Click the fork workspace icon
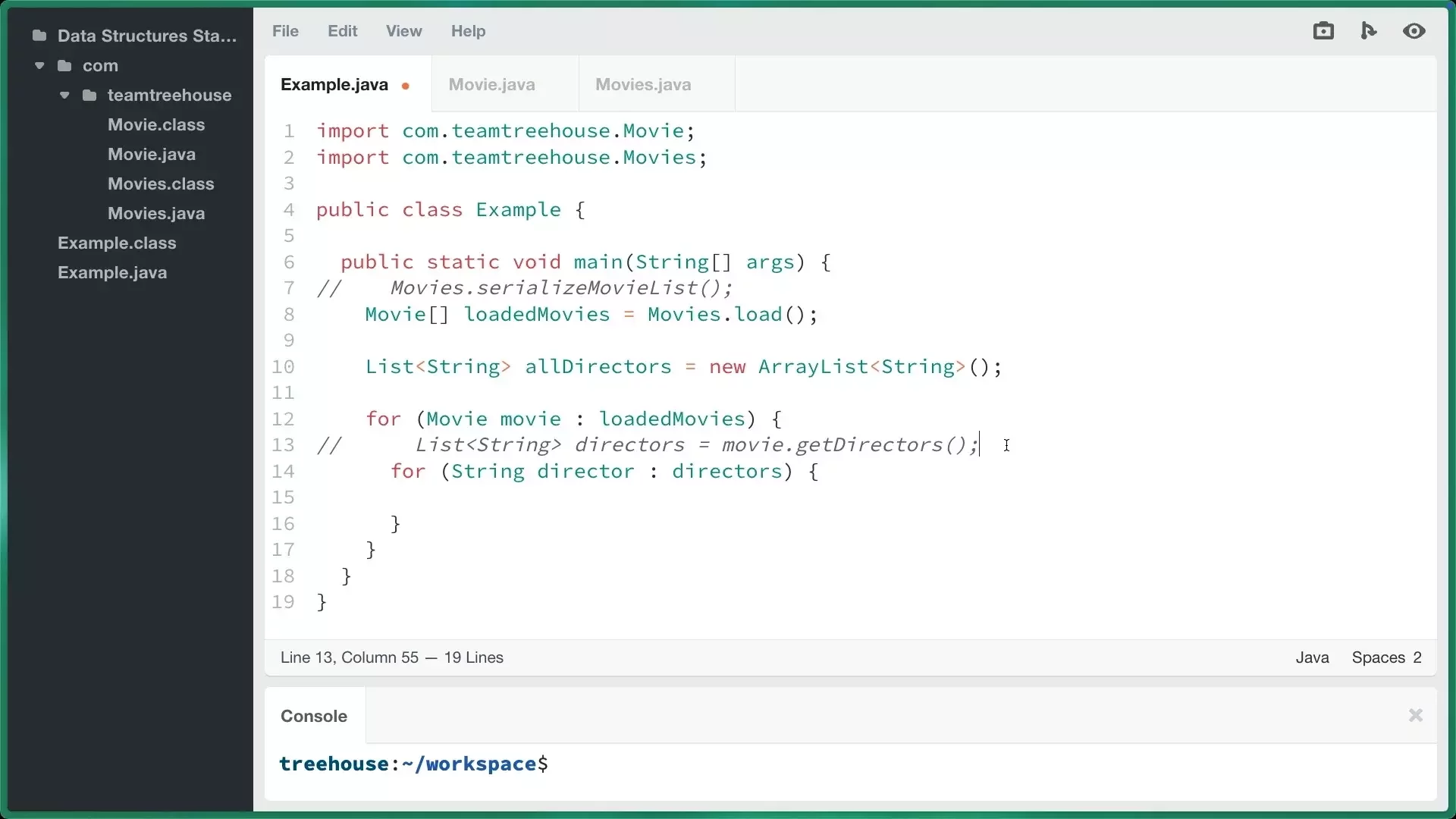 [1369, 31]
